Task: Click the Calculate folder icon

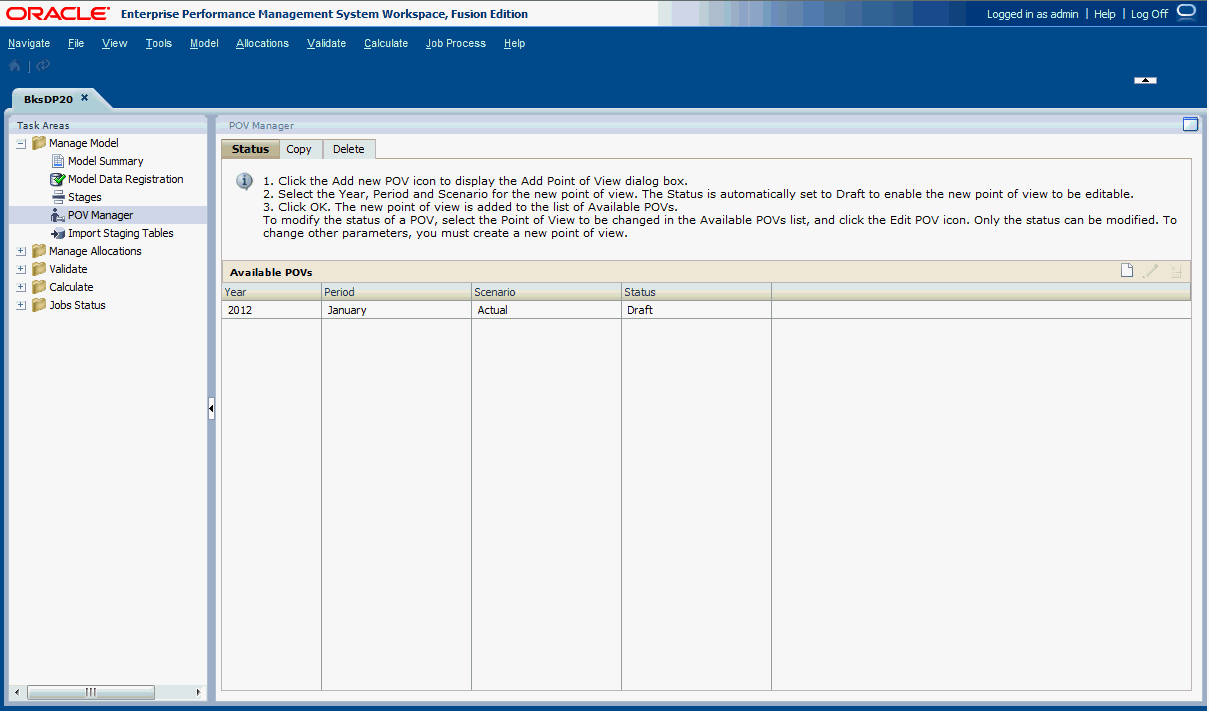Action: click(x=39, y=287)
